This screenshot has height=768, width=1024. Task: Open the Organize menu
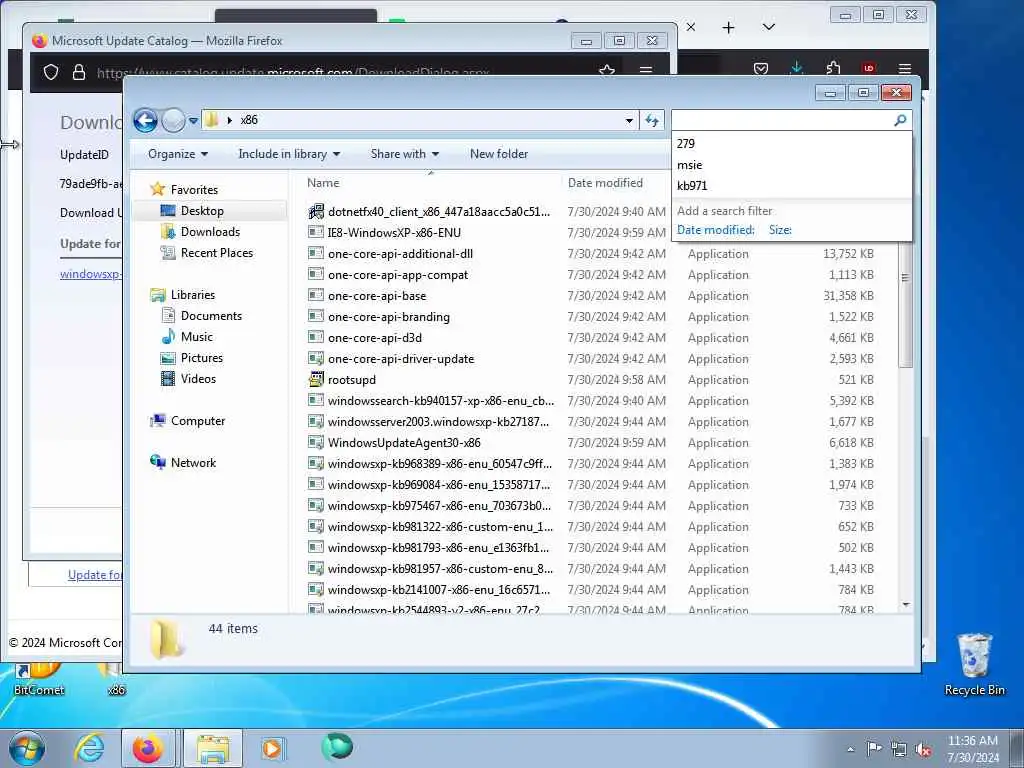[x=178, y=154]
